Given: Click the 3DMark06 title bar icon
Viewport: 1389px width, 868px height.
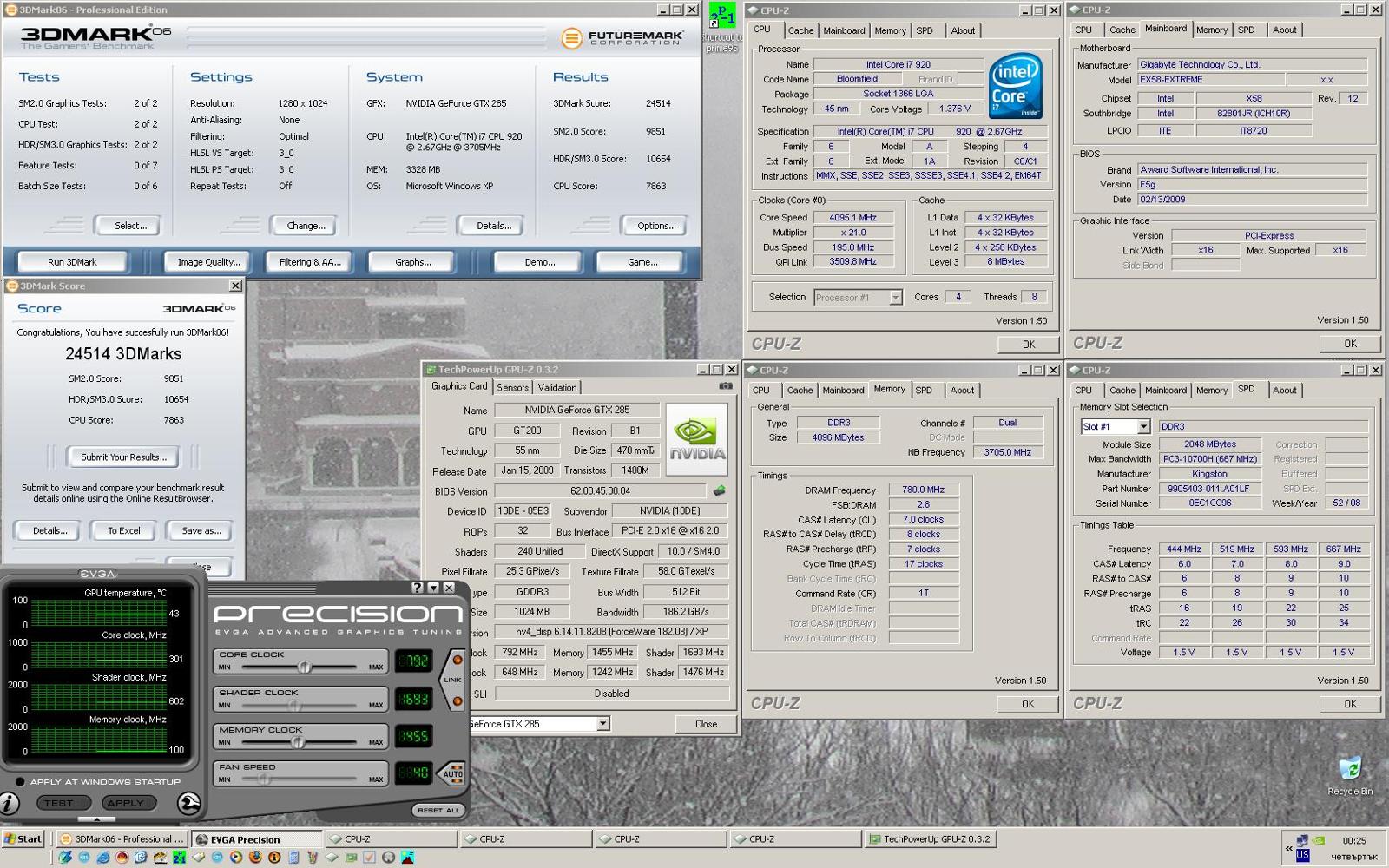Looking at the screenshot, I should (11, 10).
